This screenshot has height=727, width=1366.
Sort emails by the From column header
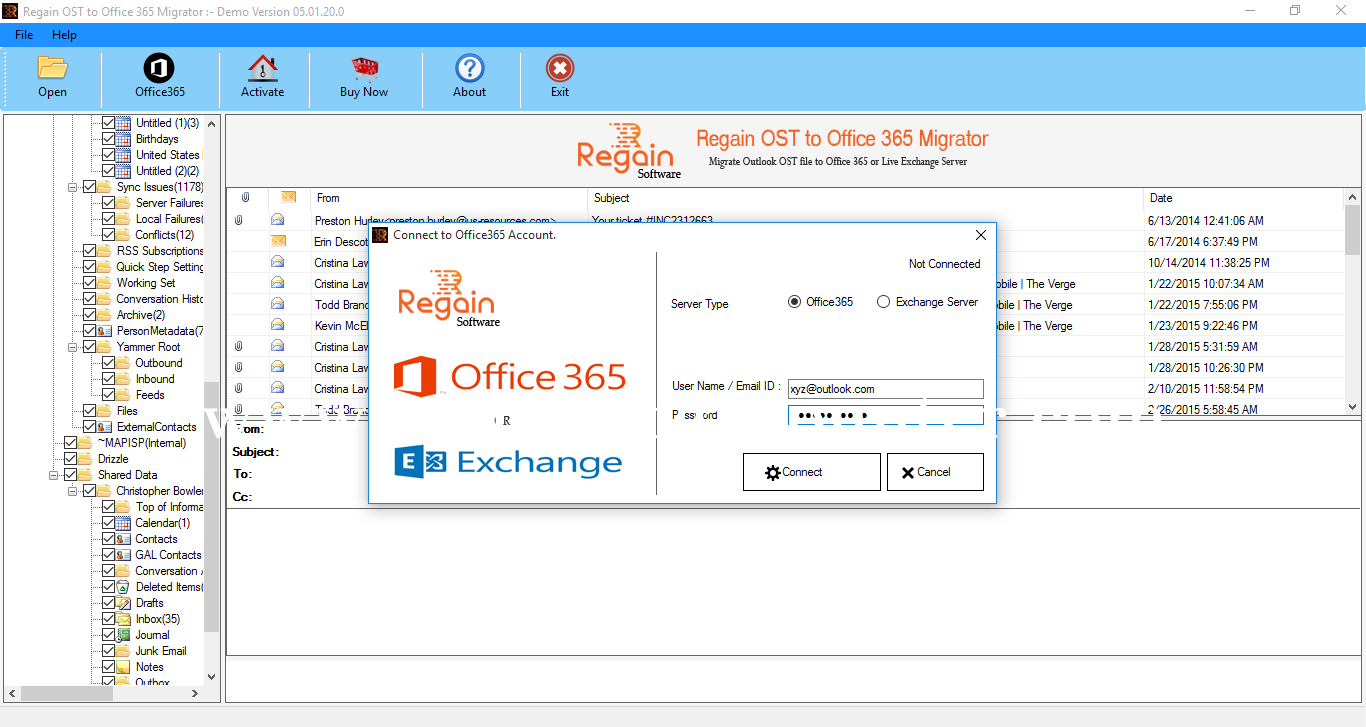(x=448, y=198)
